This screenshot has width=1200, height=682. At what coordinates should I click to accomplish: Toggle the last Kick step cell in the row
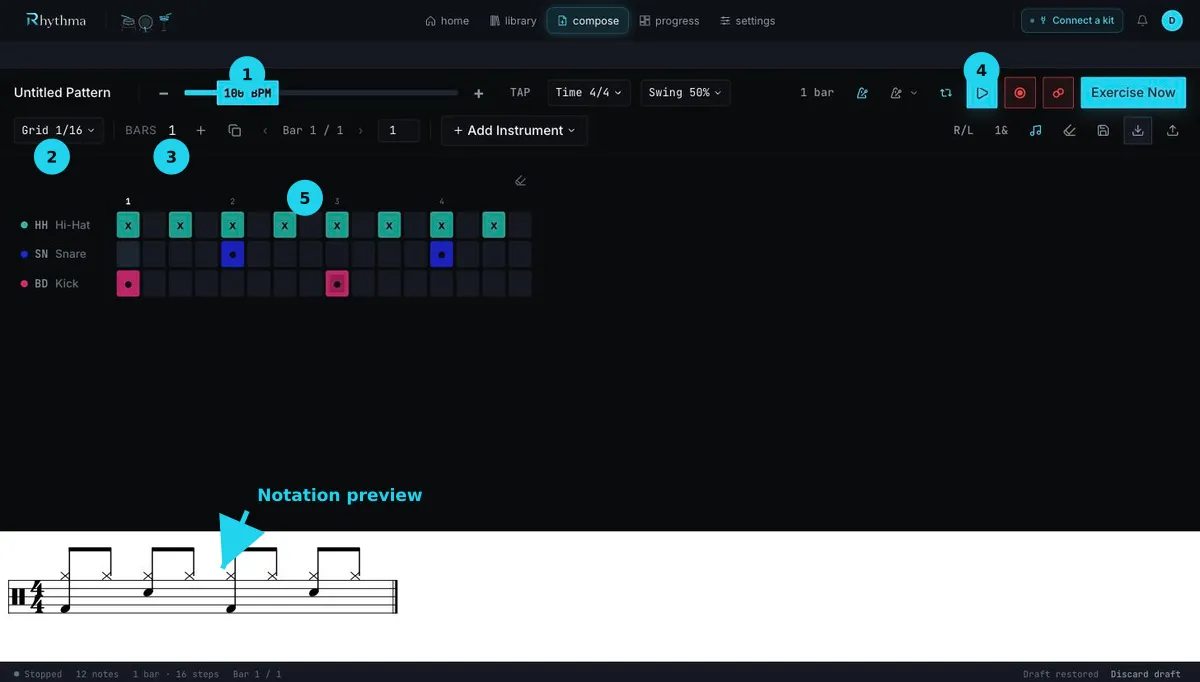520,284
